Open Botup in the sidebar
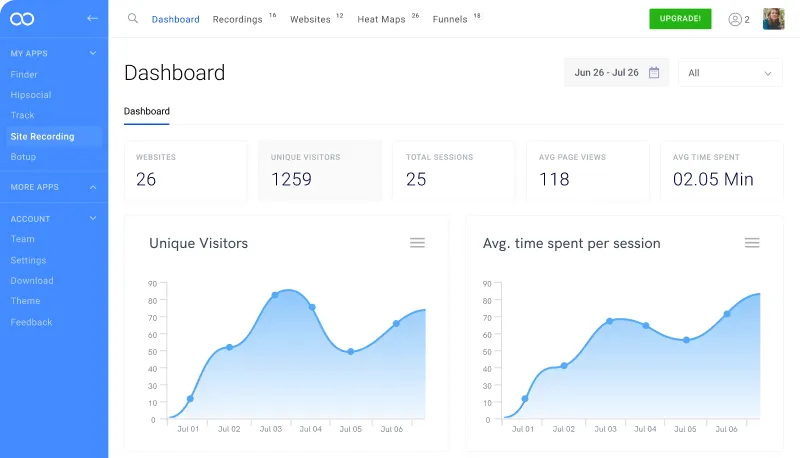The height and width of the screenshot is (458, 800). pyautogui.click(x=23, y=157)
